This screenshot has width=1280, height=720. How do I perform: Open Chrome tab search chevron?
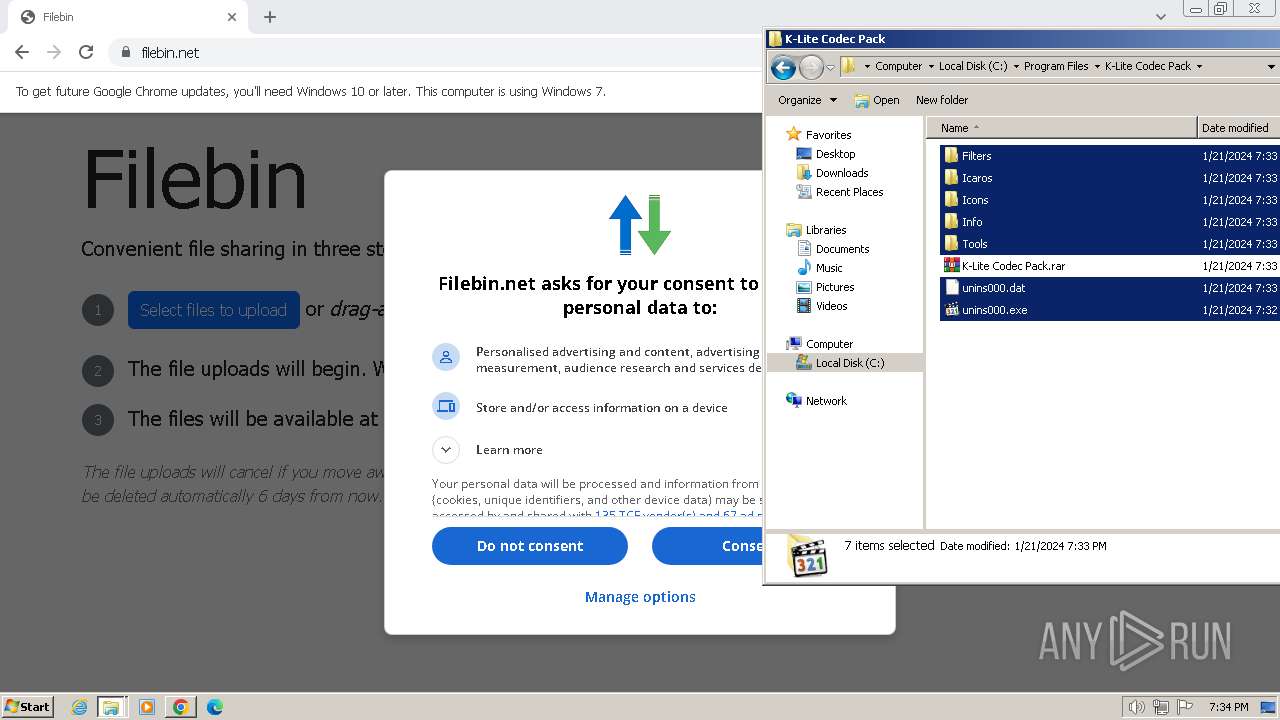pyautogui.click(x=1160, y=16)
